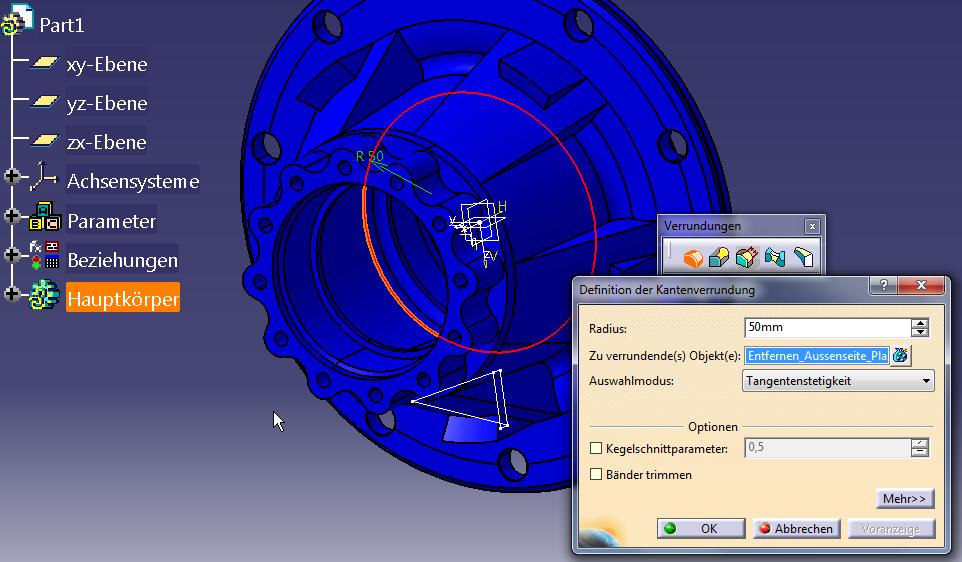The height and width of the screenshot is (562, 962).
Task: Select the highlighted Hauptkörper label
Action: coord(123,299)
